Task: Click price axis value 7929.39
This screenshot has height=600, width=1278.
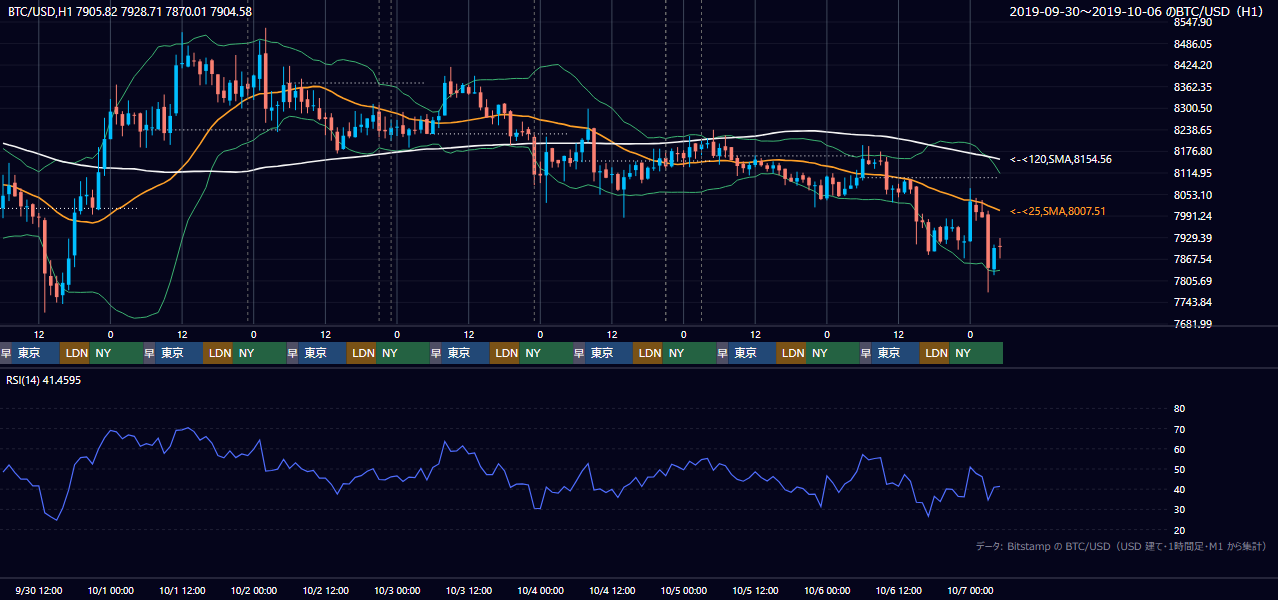Action: [x=1193, y=238]
